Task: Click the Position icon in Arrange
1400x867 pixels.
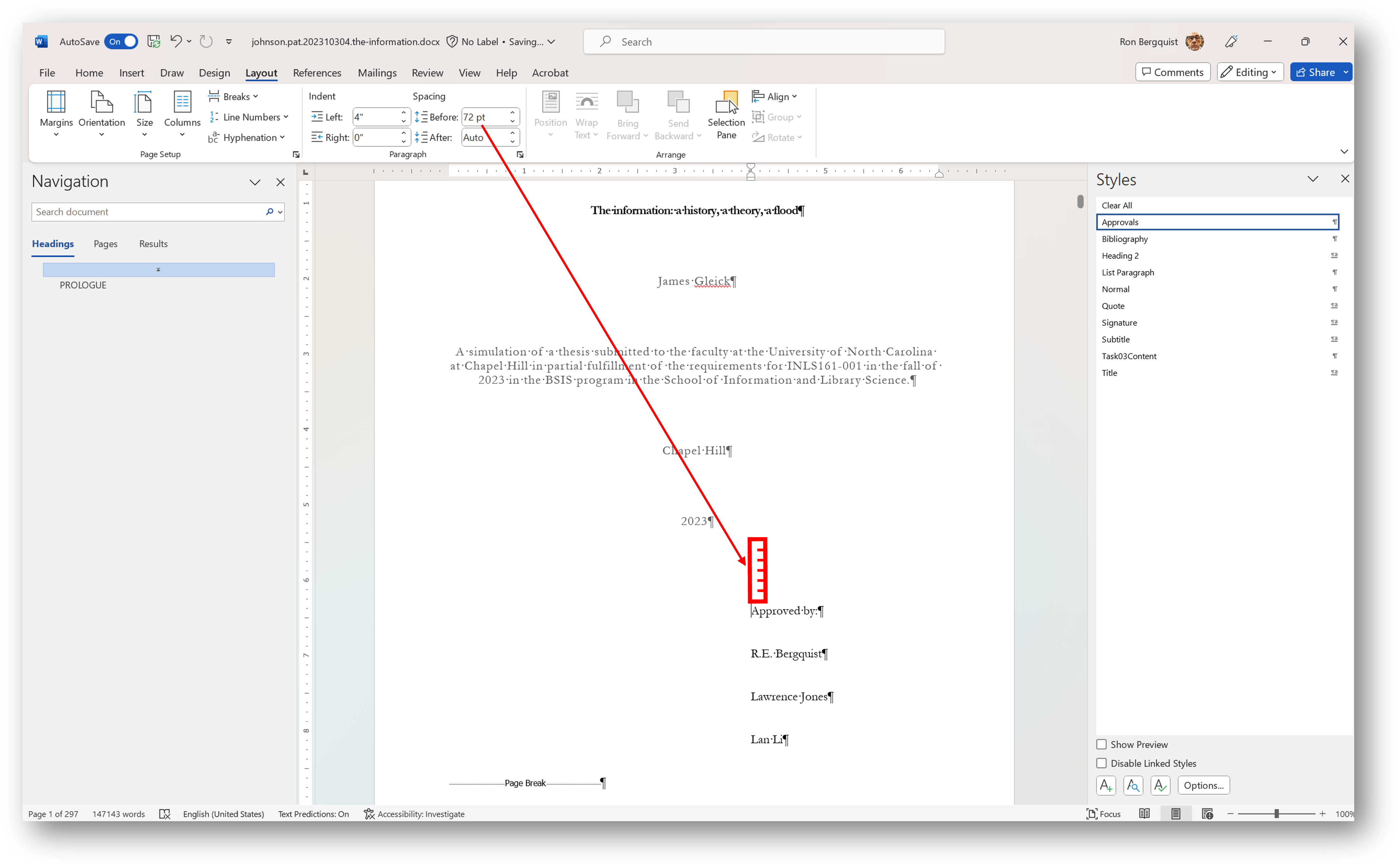Action: point(550,113)
